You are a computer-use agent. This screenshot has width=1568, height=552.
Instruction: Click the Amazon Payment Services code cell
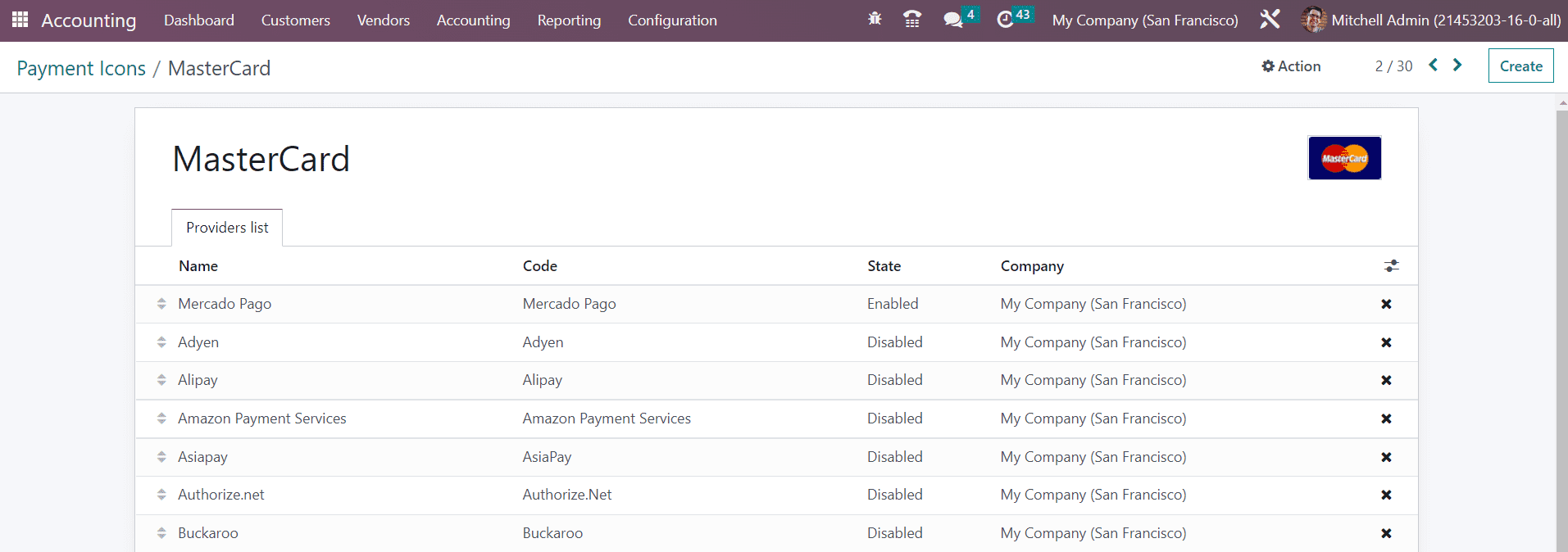click(x=607, y=419)
